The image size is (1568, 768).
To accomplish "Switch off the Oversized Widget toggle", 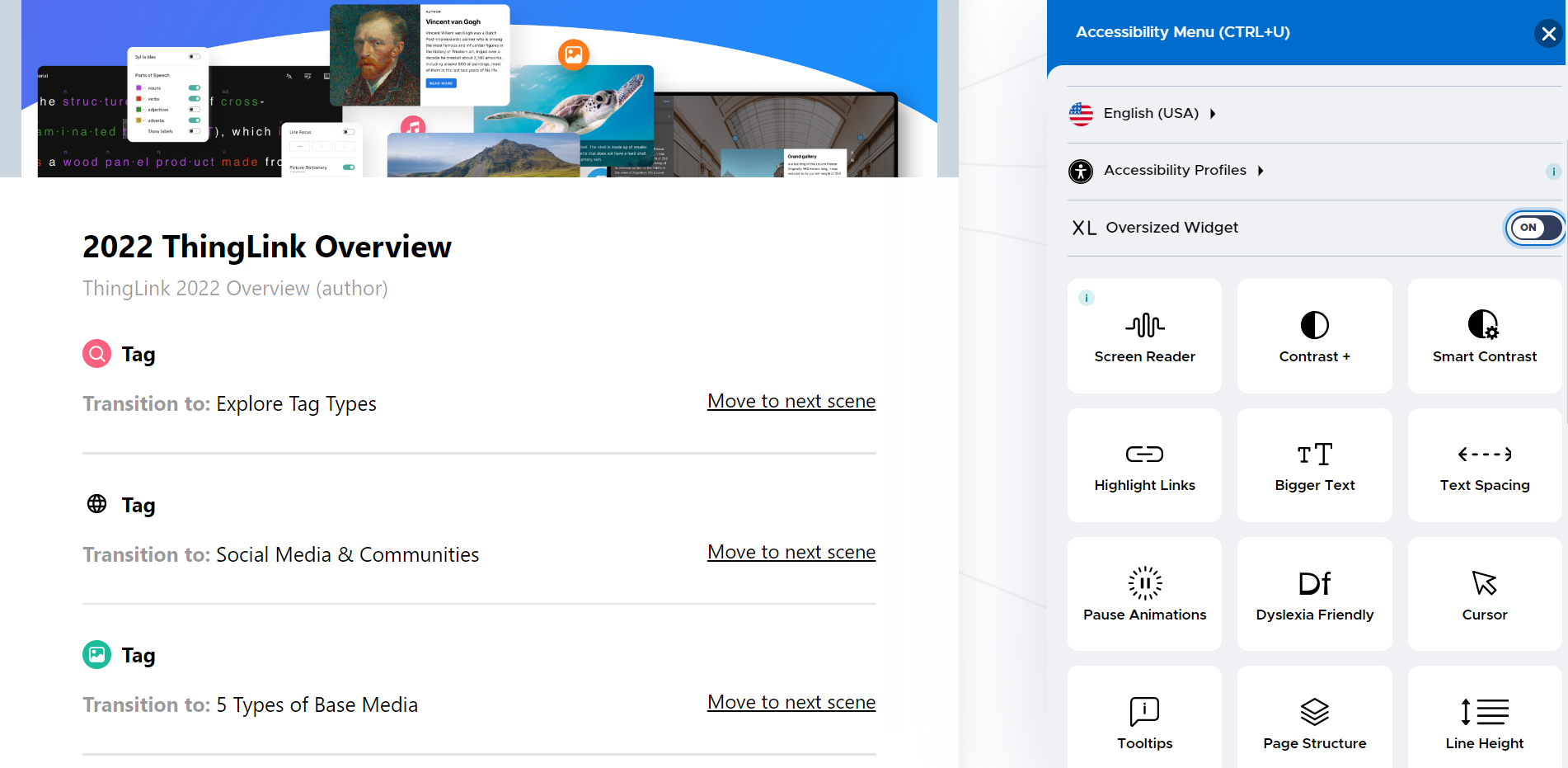I will [x=1535, y=228].
